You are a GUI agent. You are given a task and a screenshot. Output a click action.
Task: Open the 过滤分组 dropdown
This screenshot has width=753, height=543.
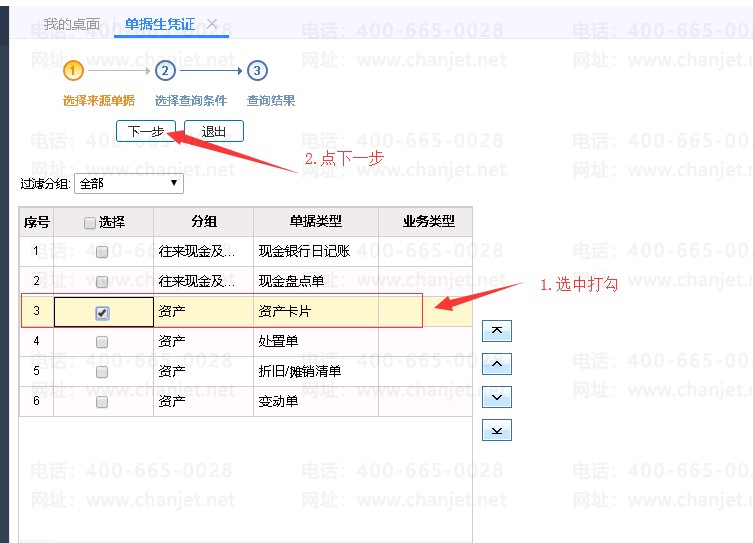pyautogui.click(x=129, y=183)
